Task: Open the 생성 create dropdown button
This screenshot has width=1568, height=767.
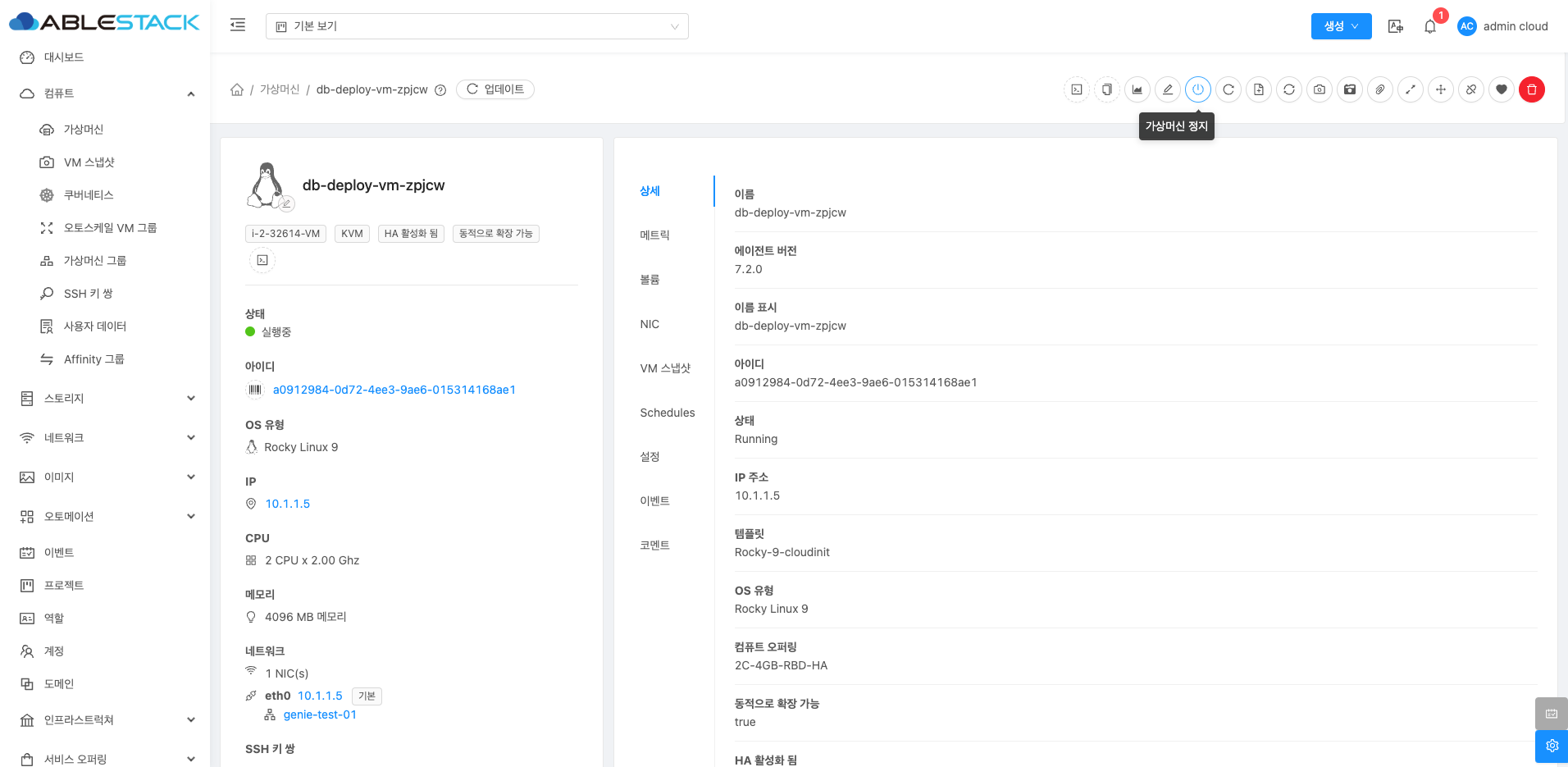Action: (x=1341, y=26)
